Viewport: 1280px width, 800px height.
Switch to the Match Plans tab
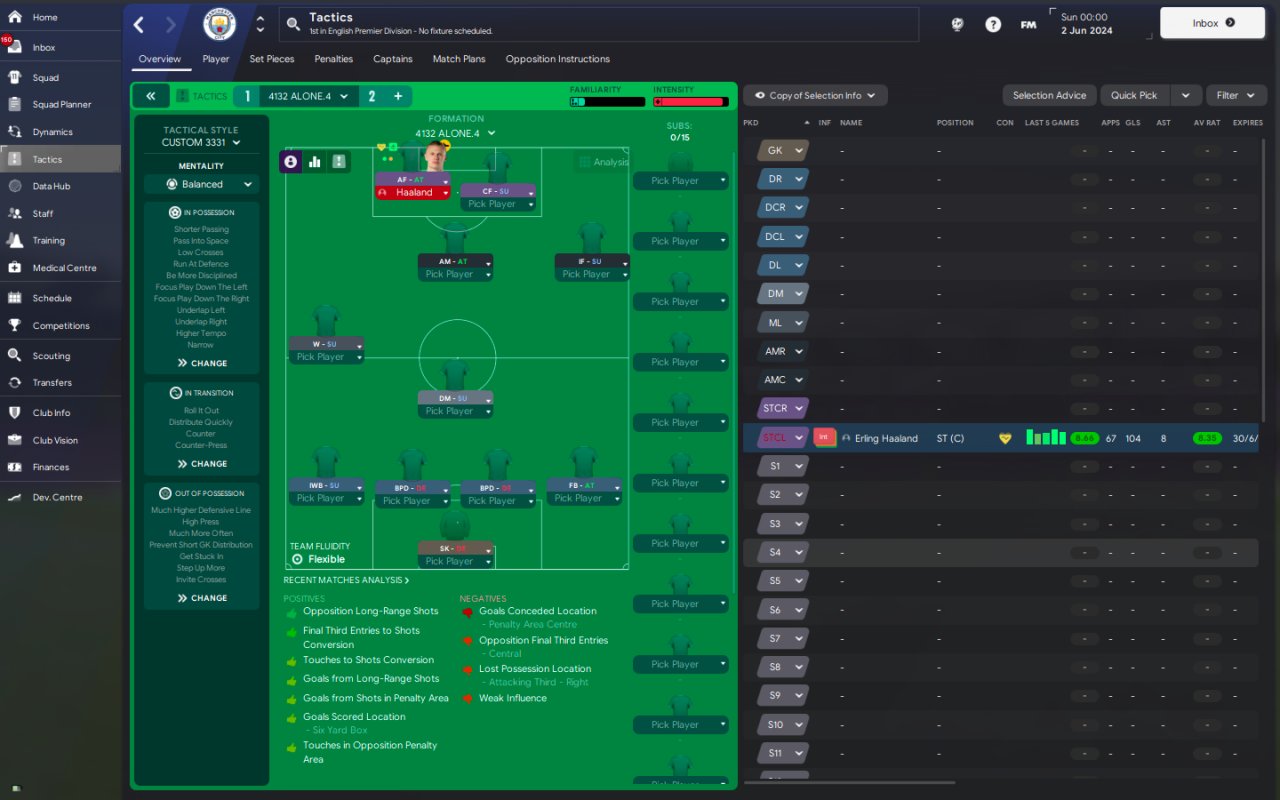[459, 59]
